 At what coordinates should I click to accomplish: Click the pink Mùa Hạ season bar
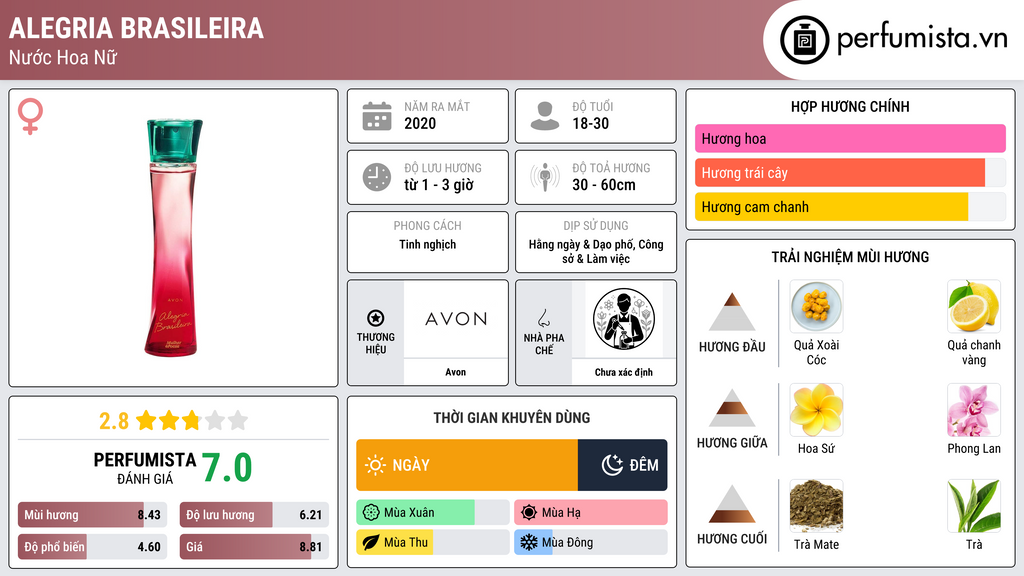pos(591,513)
